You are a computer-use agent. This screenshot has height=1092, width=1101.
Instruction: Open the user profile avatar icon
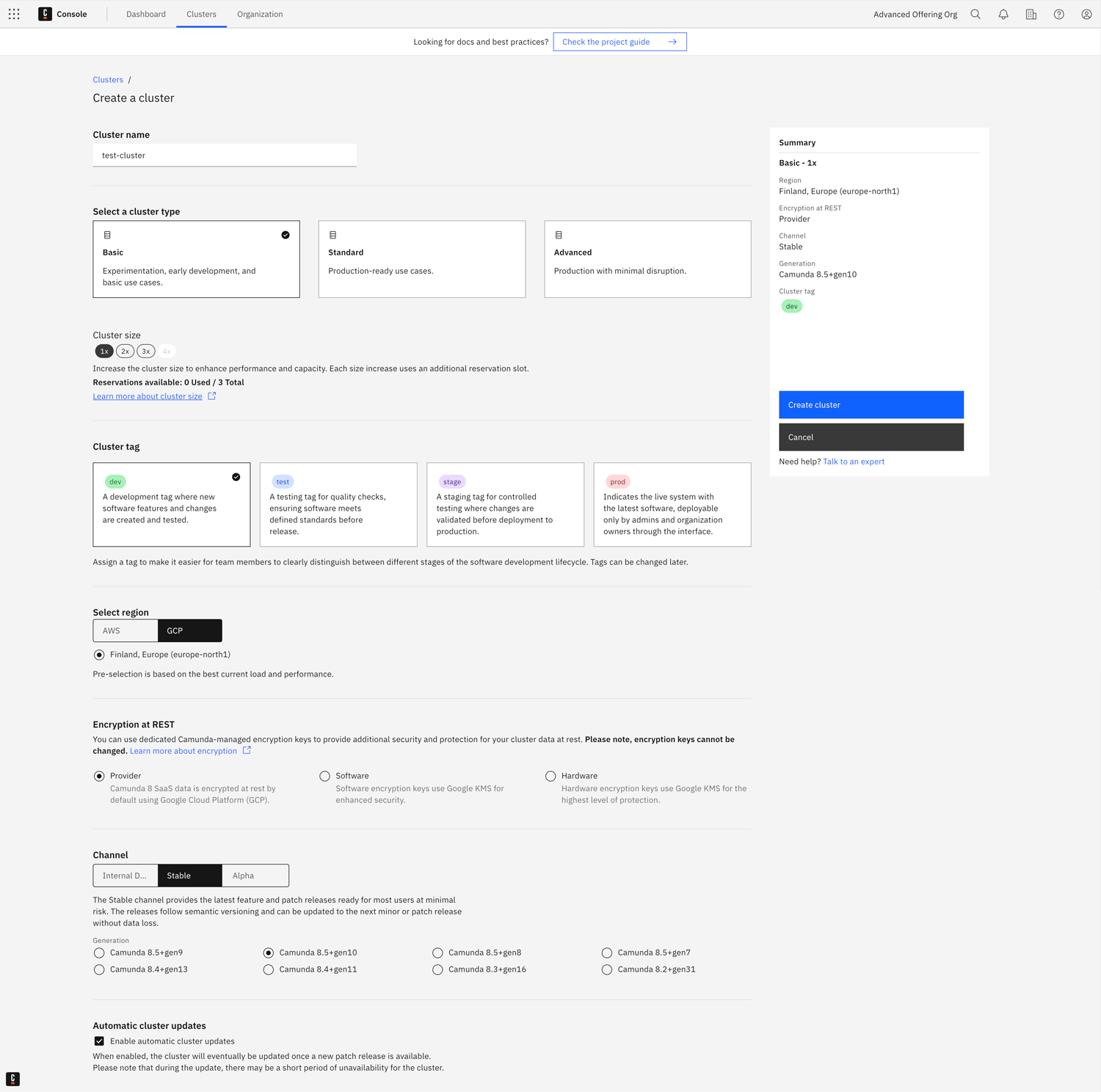click(1086, 14)
